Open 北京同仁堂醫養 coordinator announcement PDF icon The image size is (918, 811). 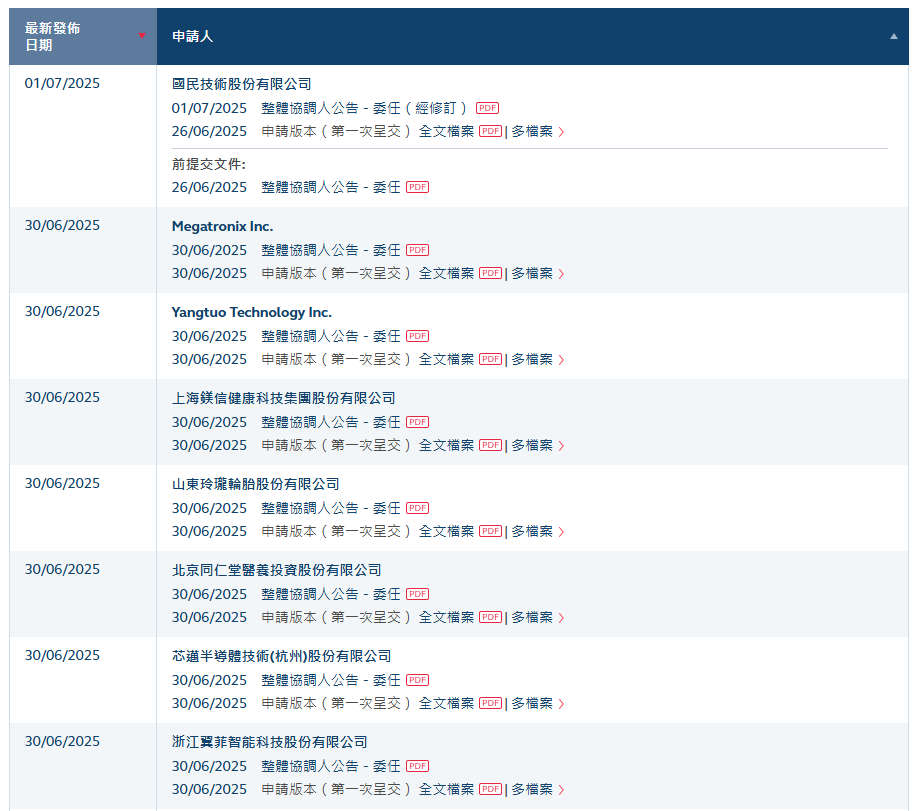[417, 594]
